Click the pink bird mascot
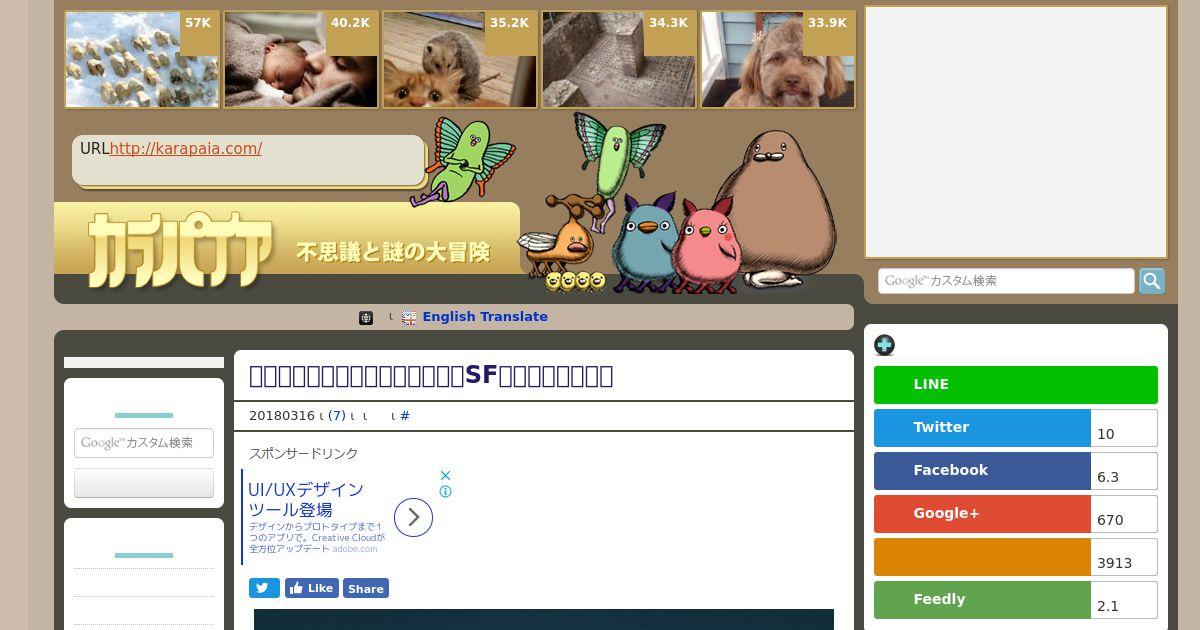Image resolution: width=1200 pixels, height=630 pixels. point(706,245)
